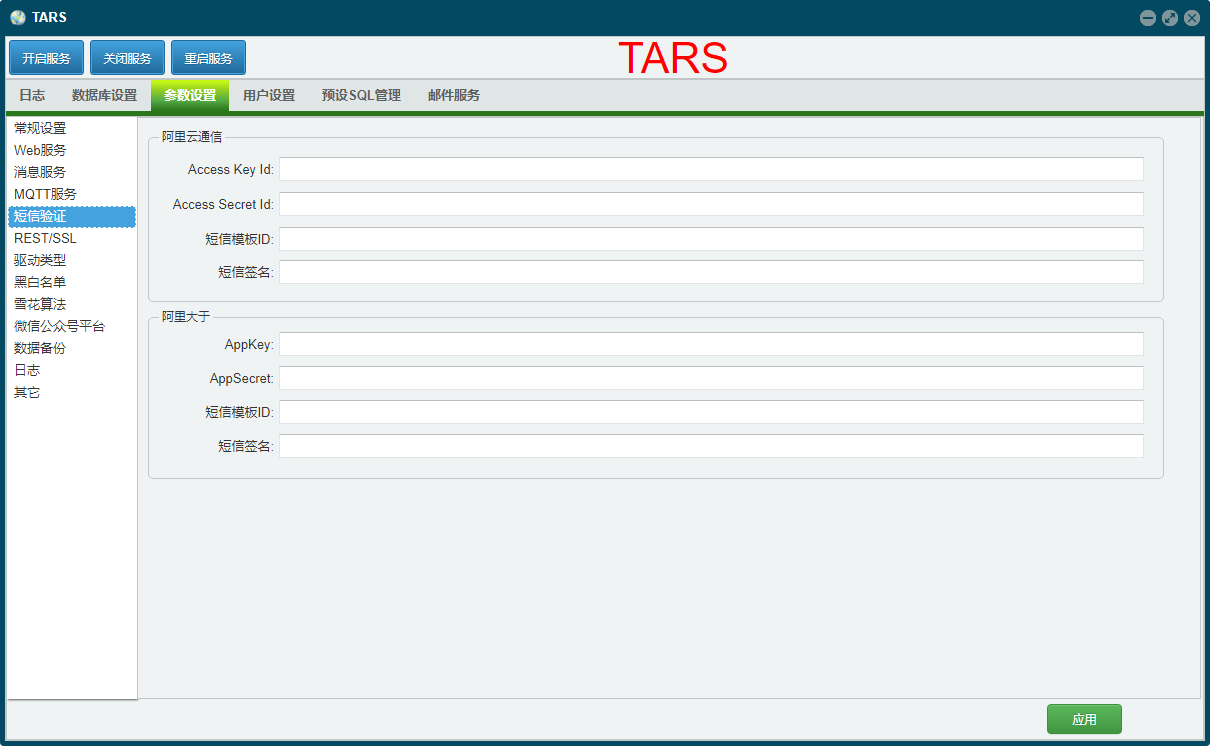Click 阿里云通信 短信签名 input field
Viewport: 1210px width, 746px height.
tap(711, 272)
